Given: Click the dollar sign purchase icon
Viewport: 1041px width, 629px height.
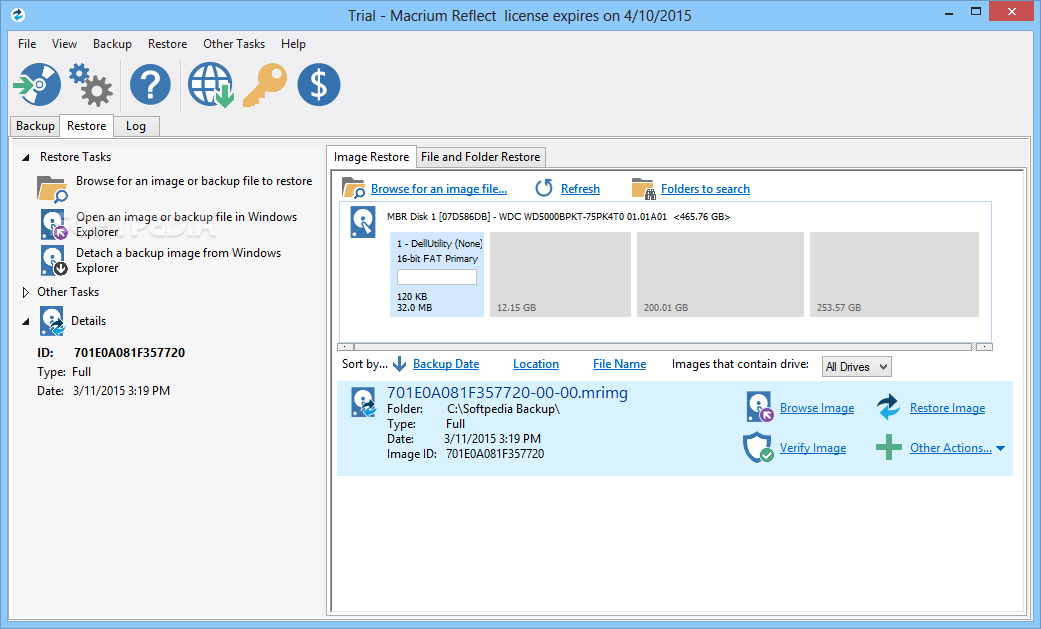Looking at the screenshot, I should click(x=319, y=84).
